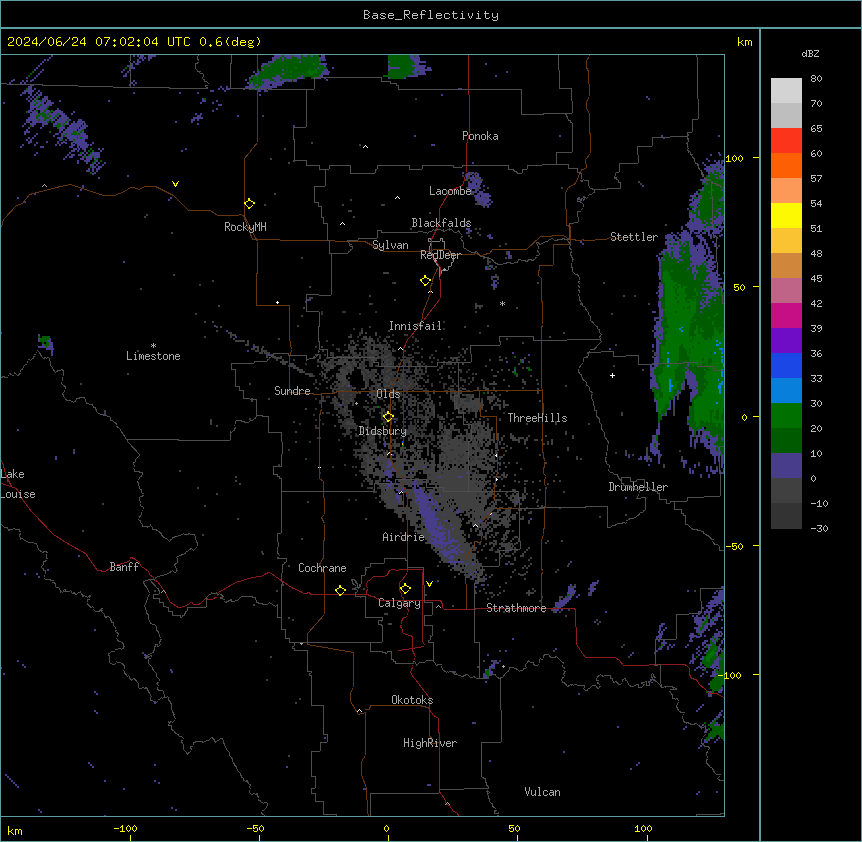Click the yellow diamond marker south of RedDeer
862x842 pixels.
point(426,280)
